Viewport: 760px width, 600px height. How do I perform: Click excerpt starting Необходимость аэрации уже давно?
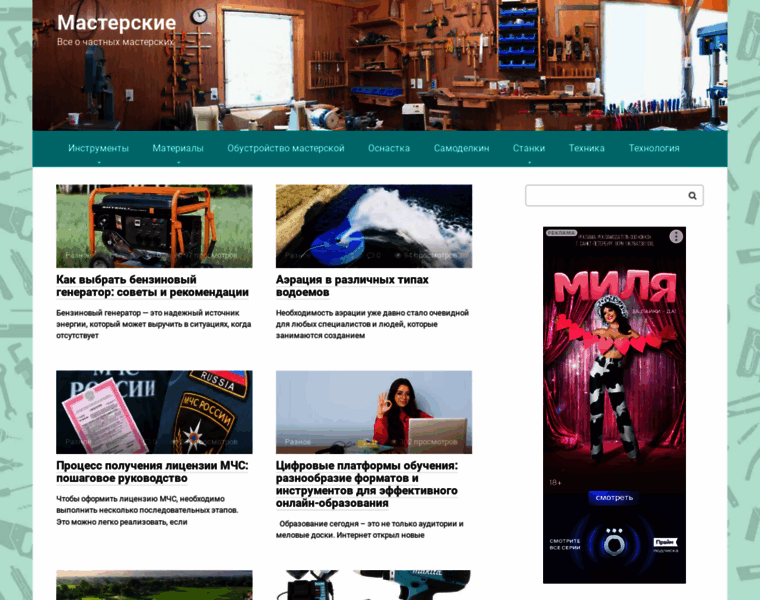(x=372, y=324)
